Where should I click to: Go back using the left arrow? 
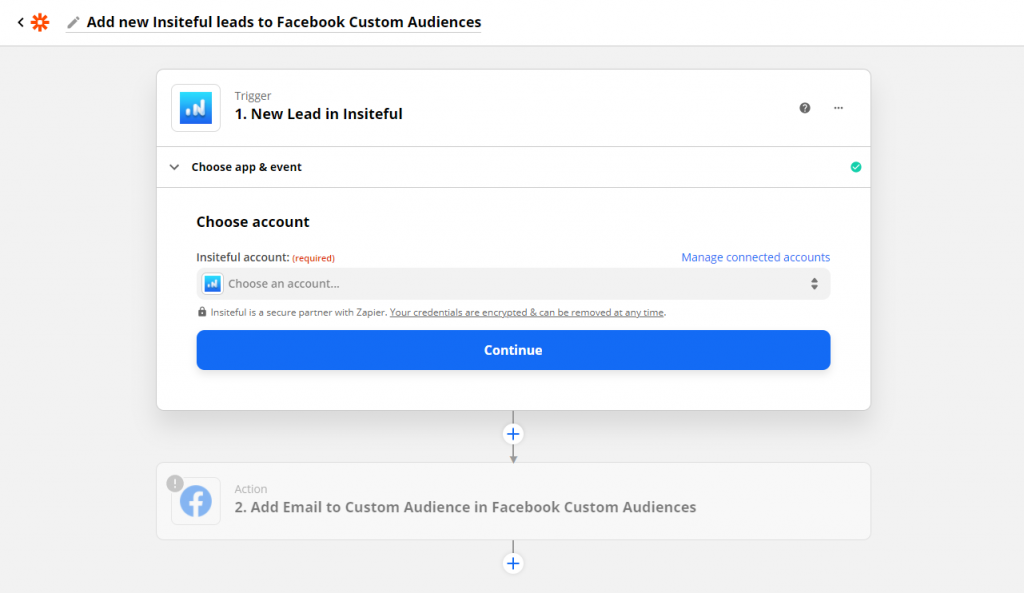click(20, 22)
